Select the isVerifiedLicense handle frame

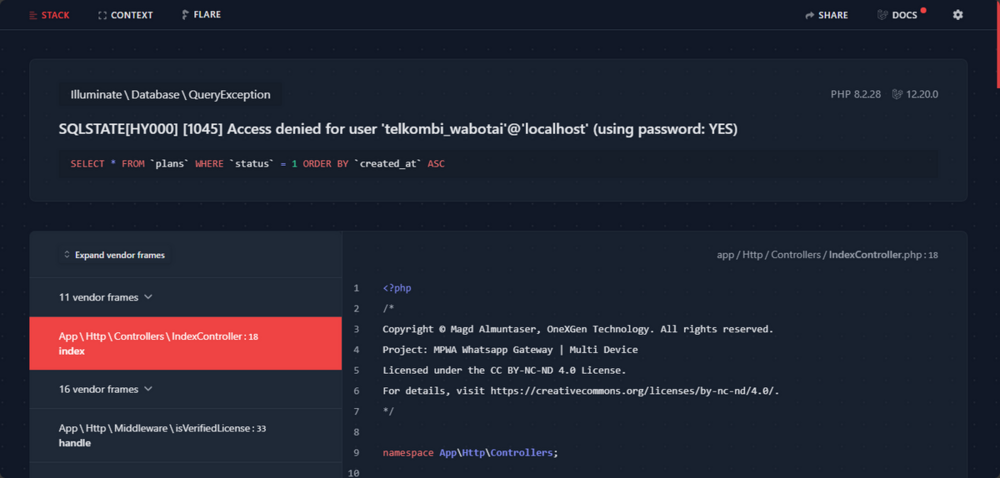[x=186, y=435]
